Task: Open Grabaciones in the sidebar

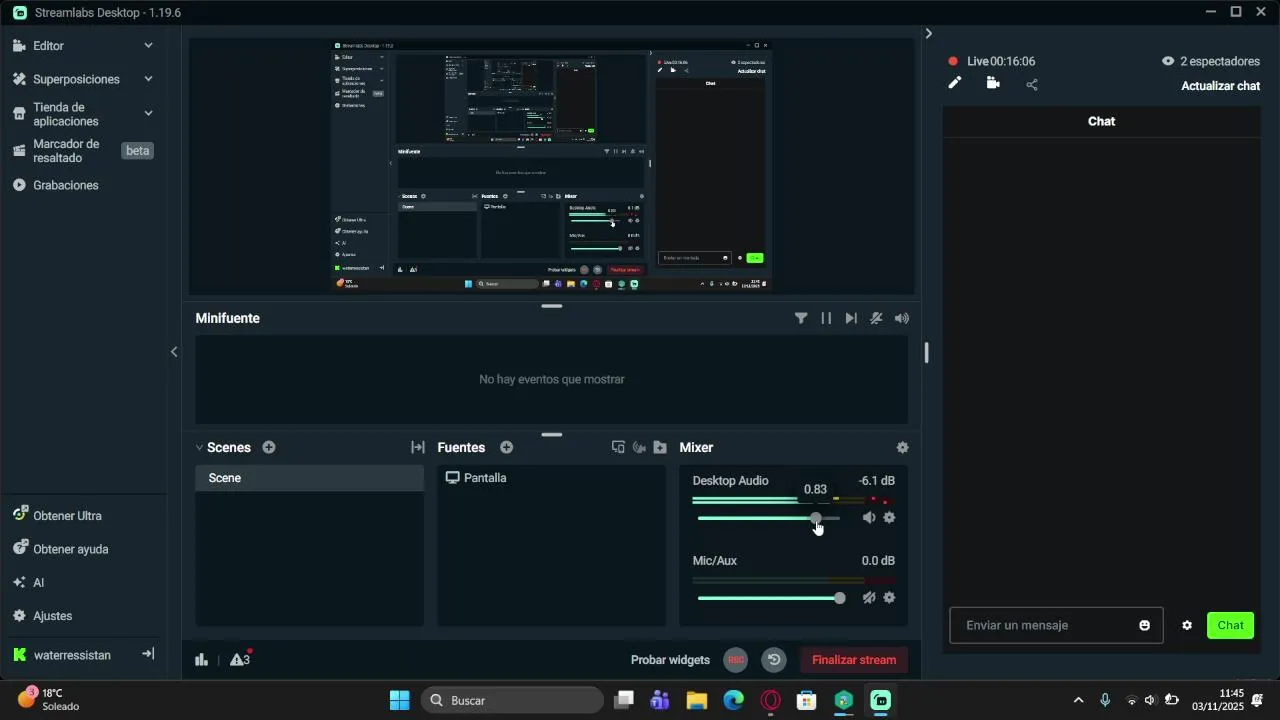Action: pos(66,185)
